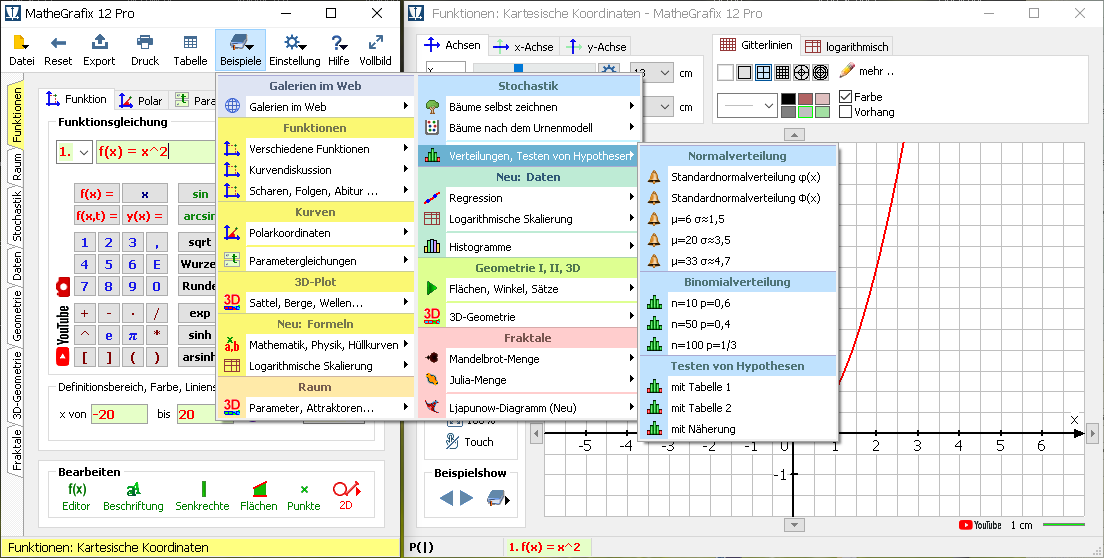Choose 'mit Tabelle 1' hypothesis test
Screen dimensions: 1104x558
738,387
